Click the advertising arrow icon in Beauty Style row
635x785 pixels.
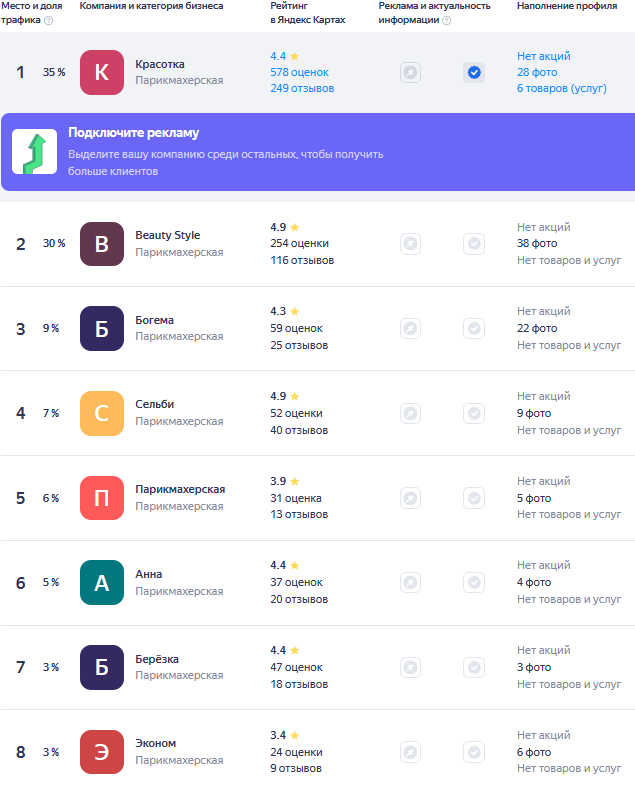[x=410, y=244]
